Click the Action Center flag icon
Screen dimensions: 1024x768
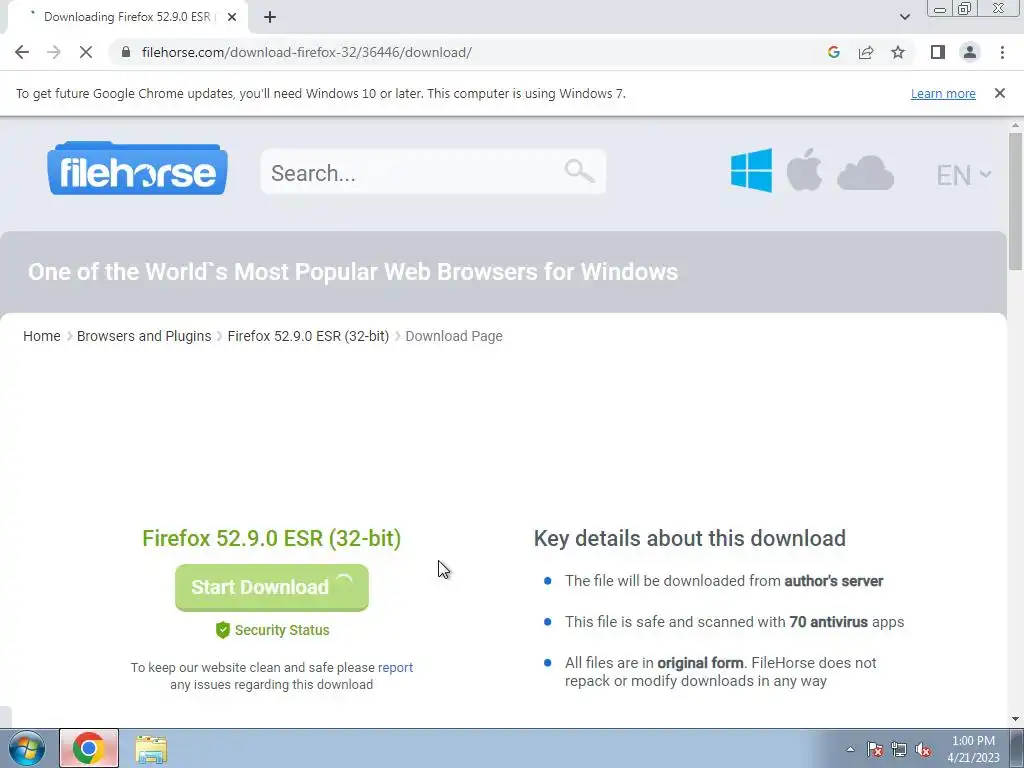tap(874, 749)
